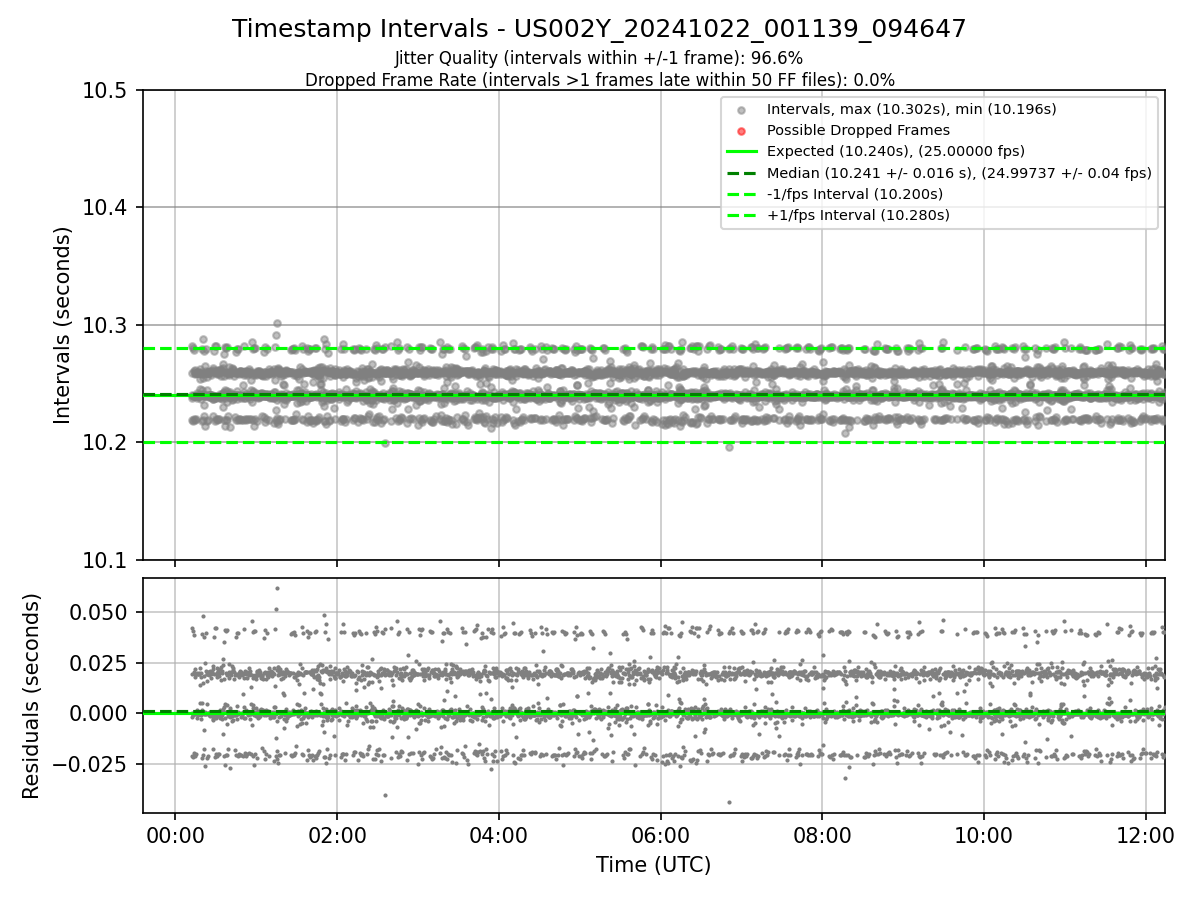Click legend entry "-1/fps Interval (10.200s)"

(x=855, y=193)
